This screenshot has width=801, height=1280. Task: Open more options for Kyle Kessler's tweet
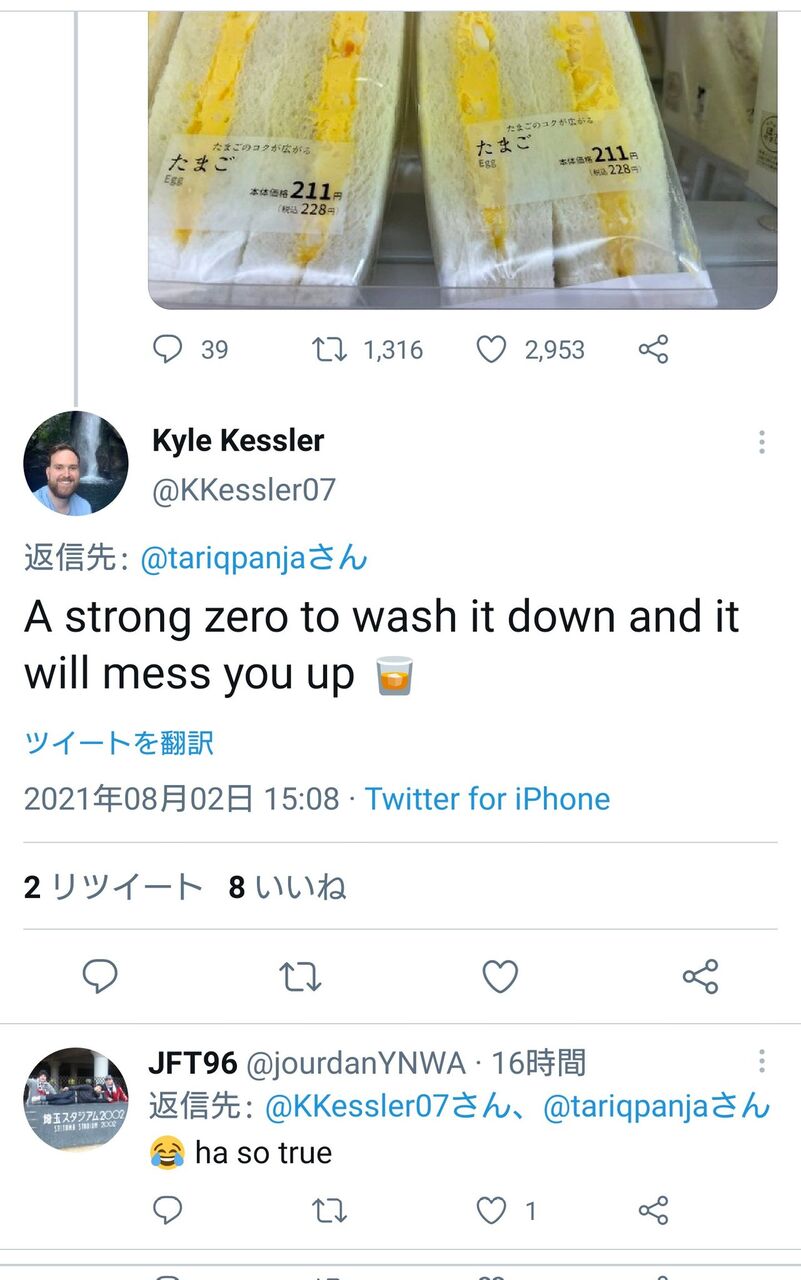[x=762, y=442]
